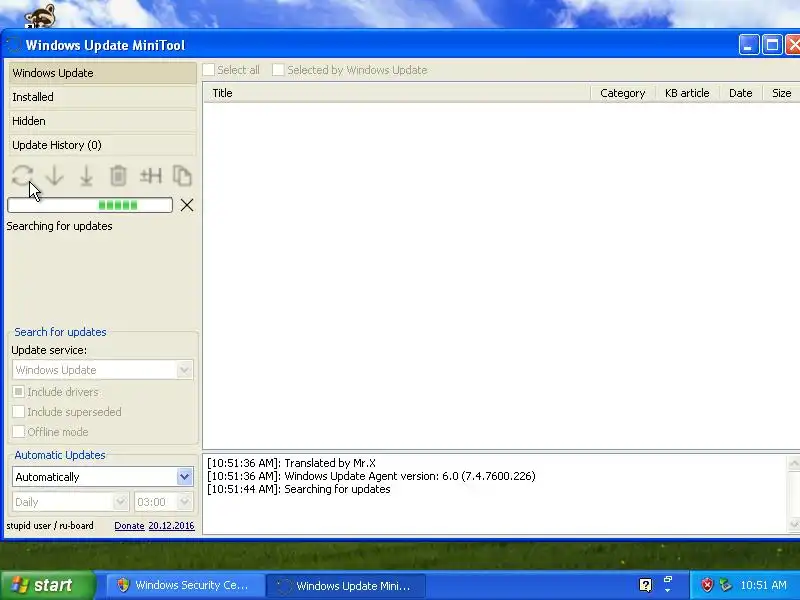Click the red security shield tray icon

tap(707, 585)
